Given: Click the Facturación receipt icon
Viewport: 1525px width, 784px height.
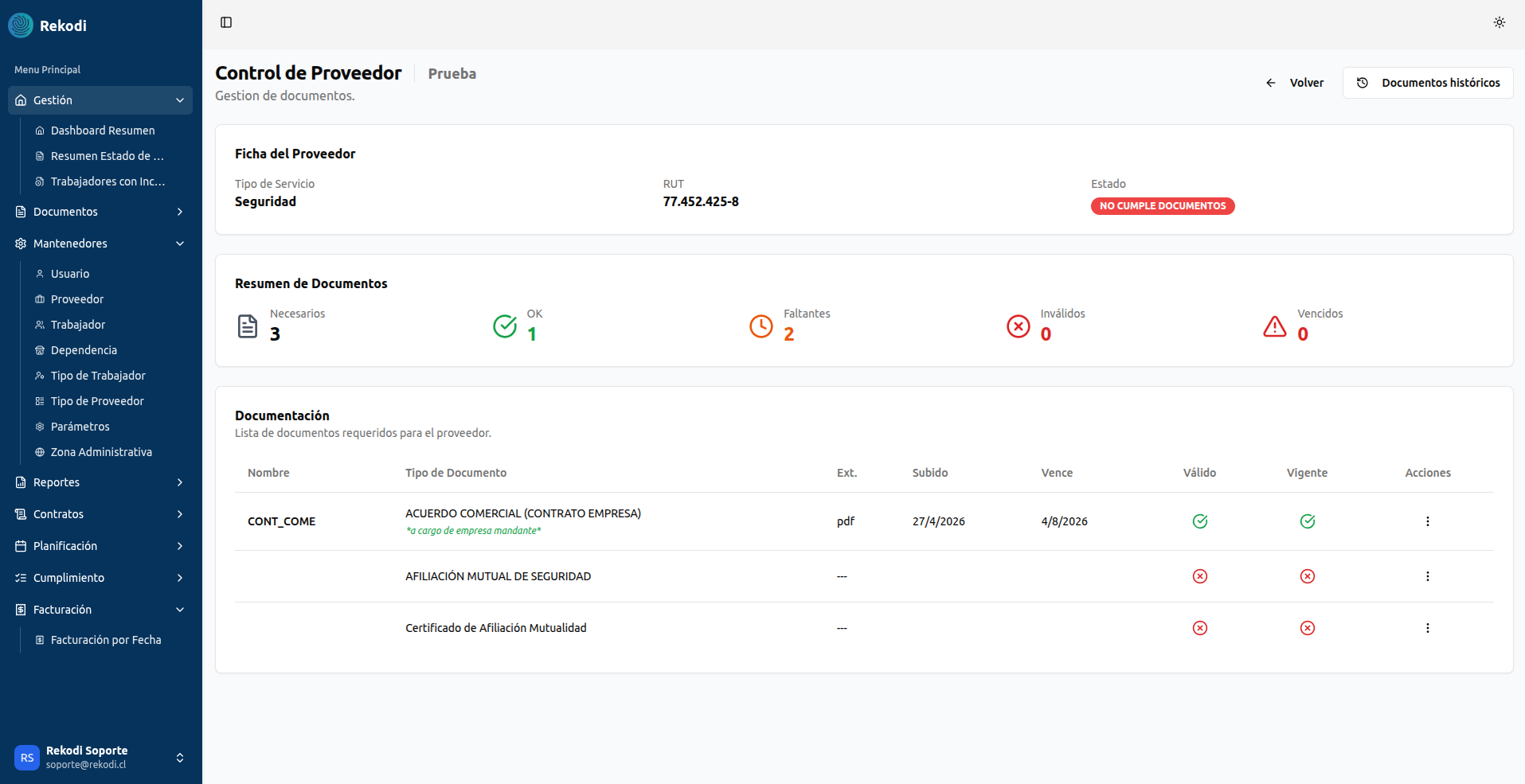Looking at the screenshot, I should (21, 610).
